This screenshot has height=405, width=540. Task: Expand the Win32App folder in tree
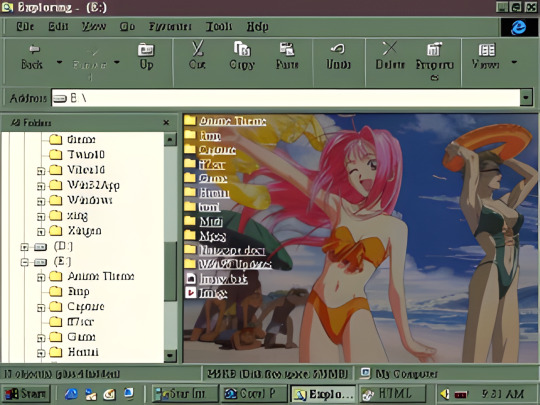pyautogui.click(x=41, y=186)
